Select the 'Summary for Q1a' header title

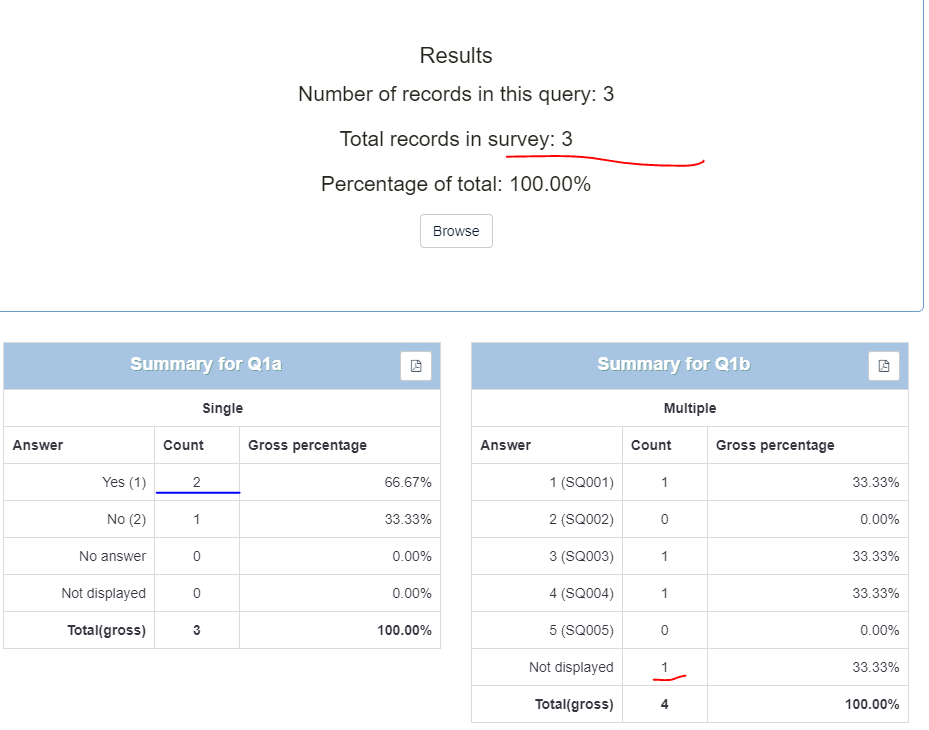pos(205,364)
